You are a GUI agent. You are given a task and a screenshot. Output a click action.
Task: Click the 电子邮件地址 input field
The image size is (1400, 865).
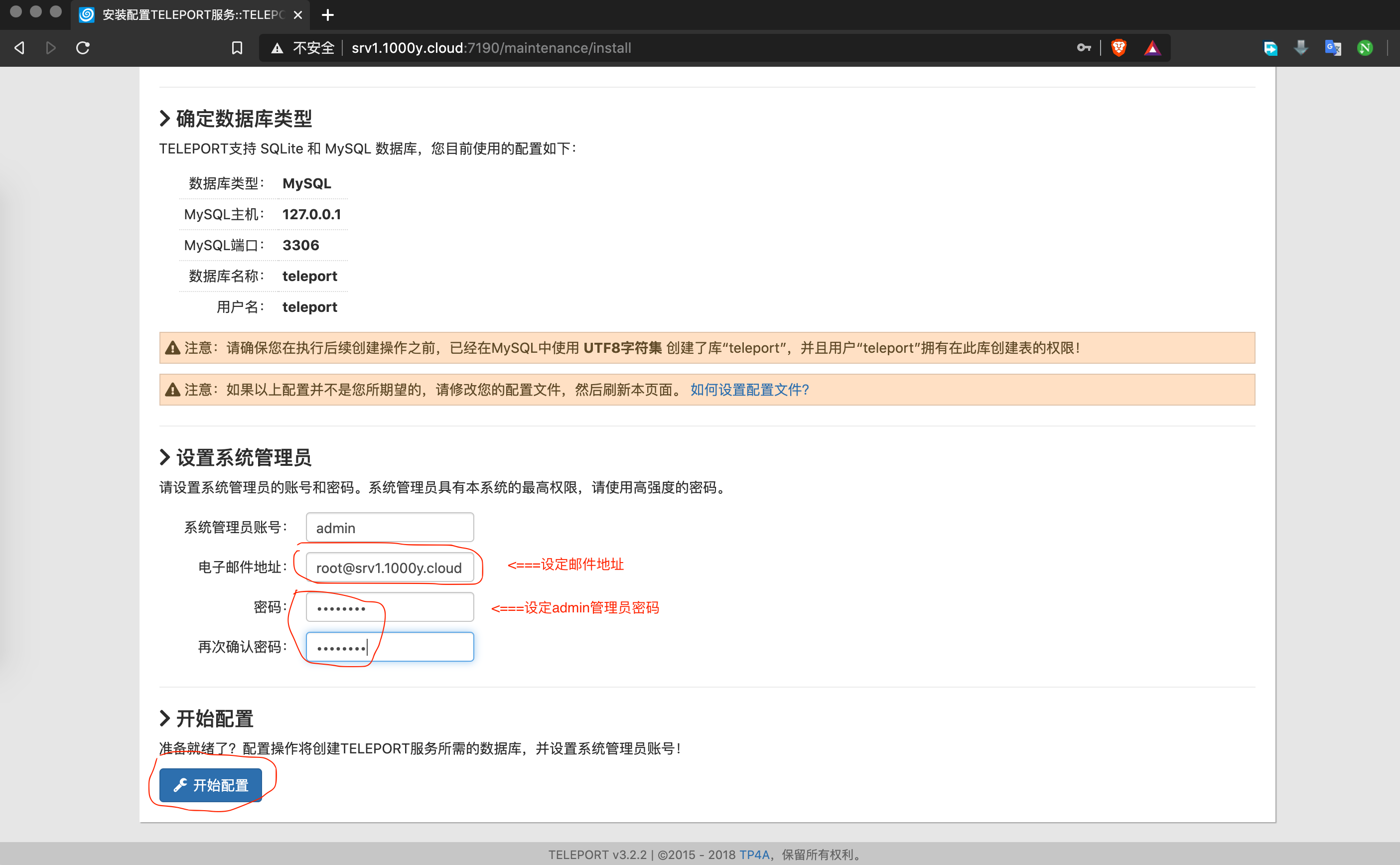390,568
